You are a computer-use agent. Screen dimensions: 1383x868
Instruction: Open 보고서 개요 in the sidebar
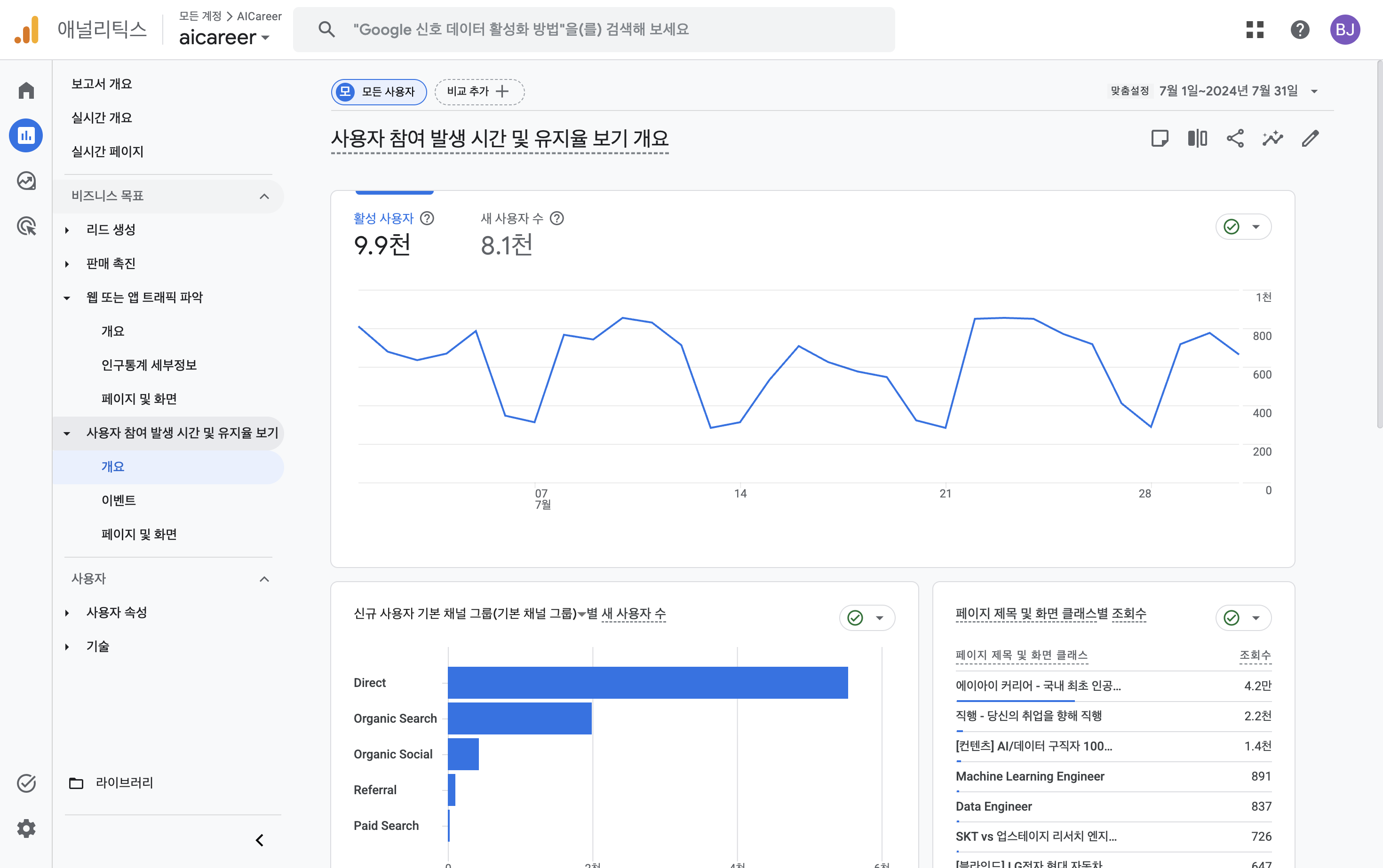pyautogui.click(x=102, y=84)
